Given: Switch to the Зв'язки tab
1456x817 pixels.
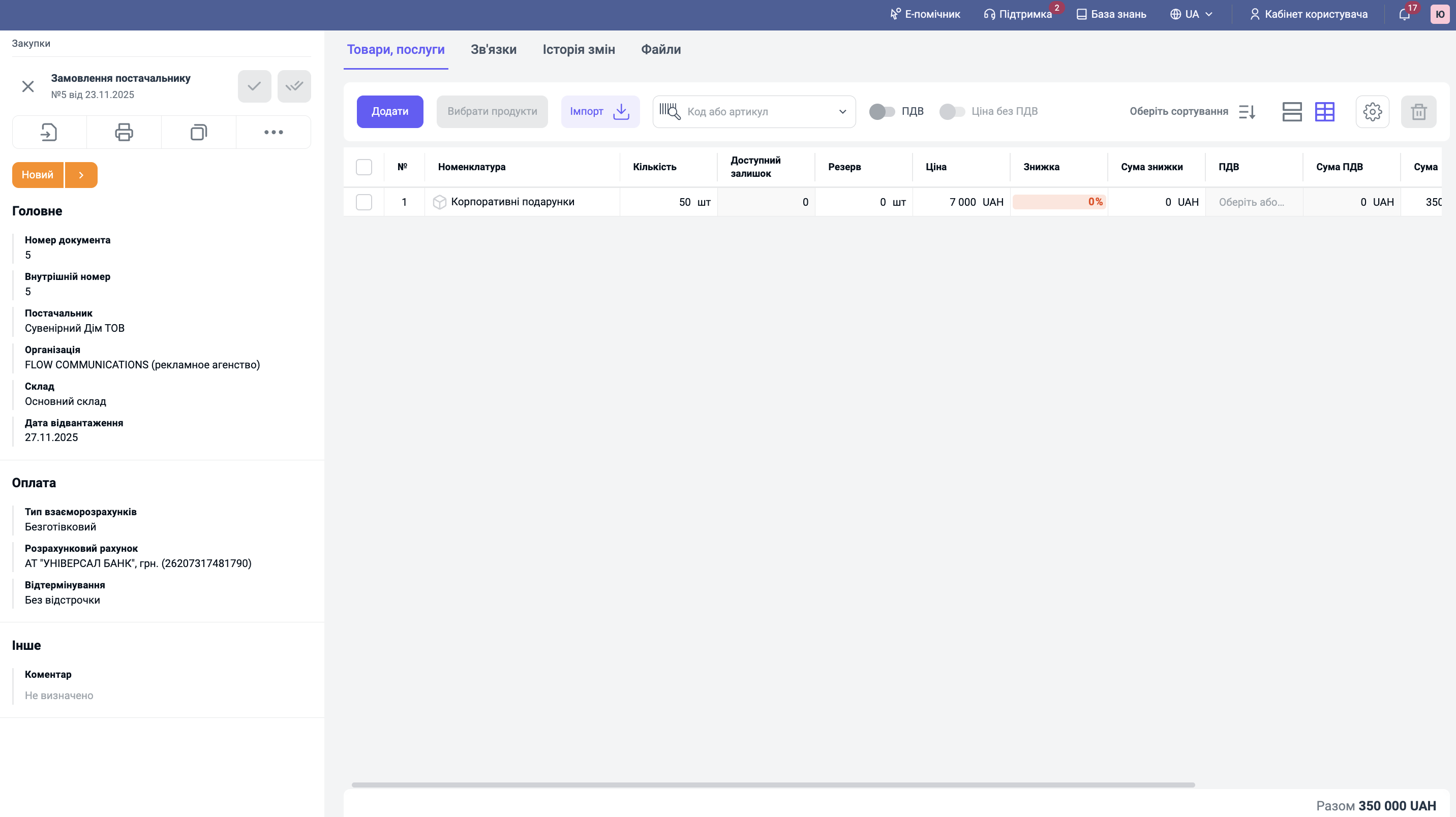Looking at the screenshot, I should pyautogui.click(x=494, y=50).
